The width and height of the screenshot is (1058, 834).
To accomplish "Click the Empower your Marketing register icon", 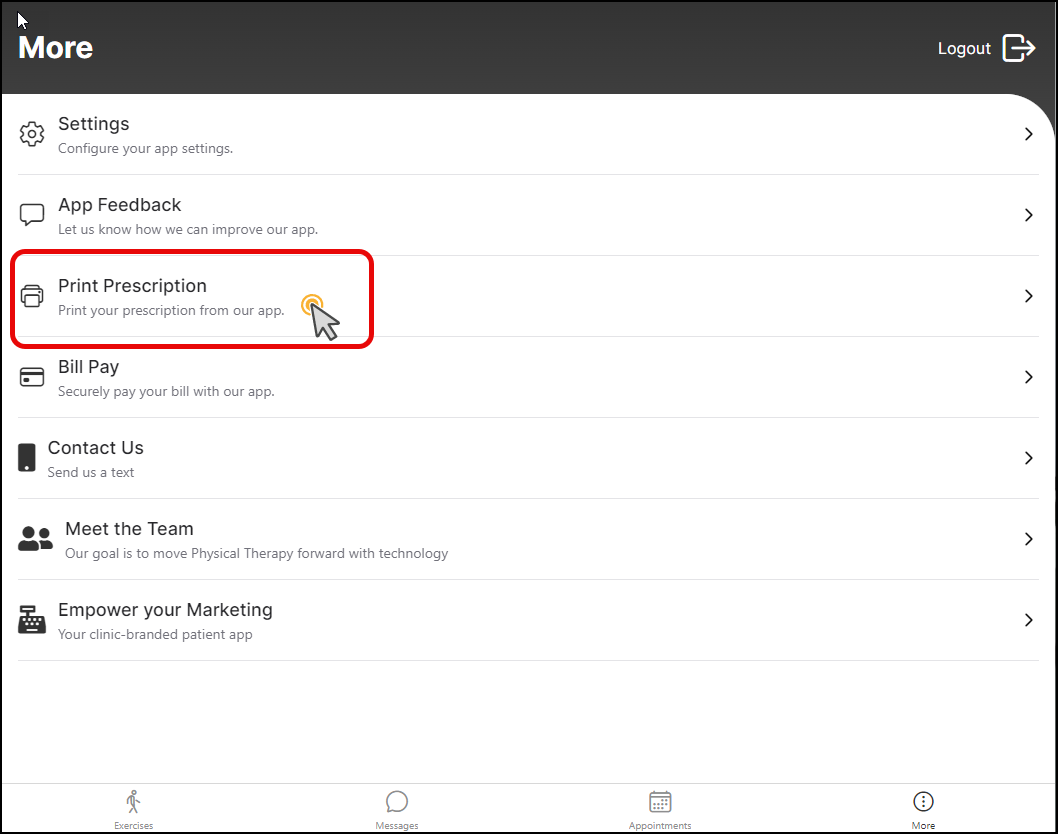I will point(32,620).
